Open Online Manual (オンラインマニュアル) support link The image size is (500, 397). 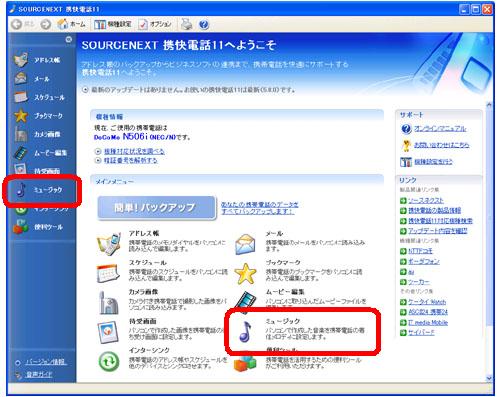(440, 129)
